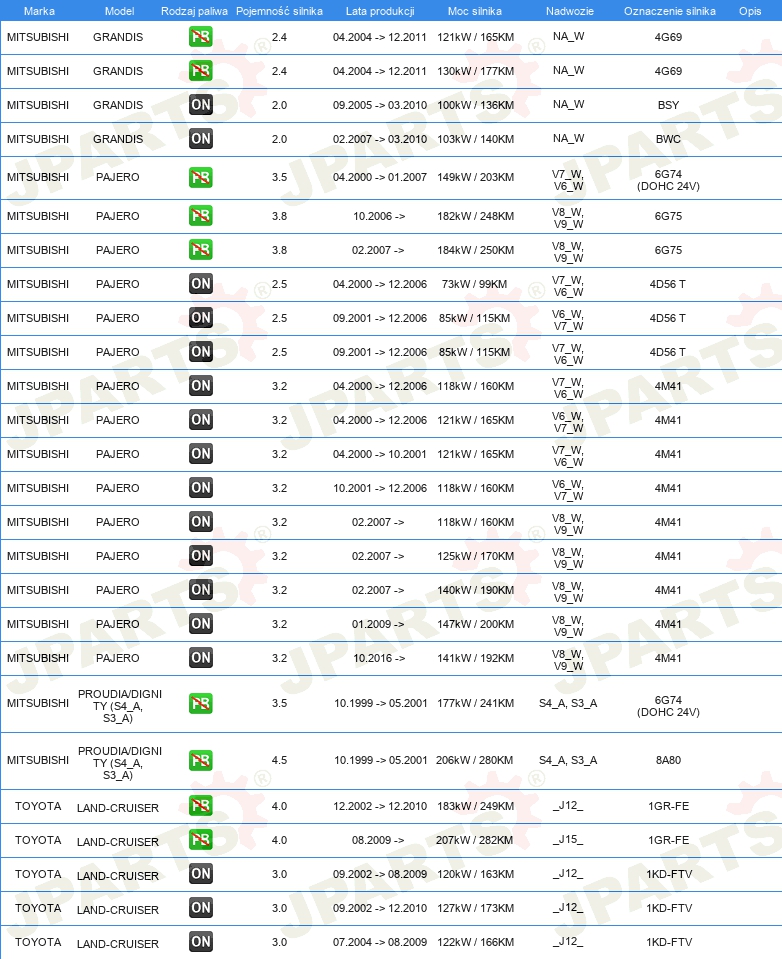Select the 8A80 engine code cell

(668, 760)
